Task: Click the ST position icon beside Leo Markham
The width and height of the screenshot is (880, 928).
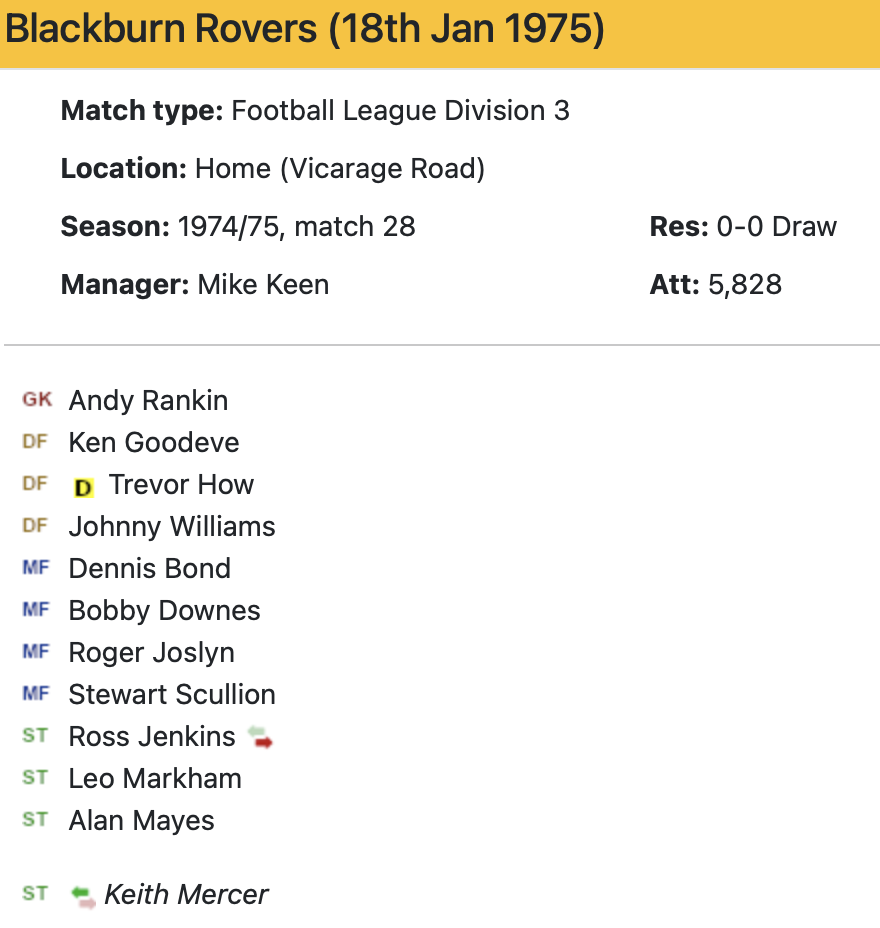Action: click(x=35, y=778)
